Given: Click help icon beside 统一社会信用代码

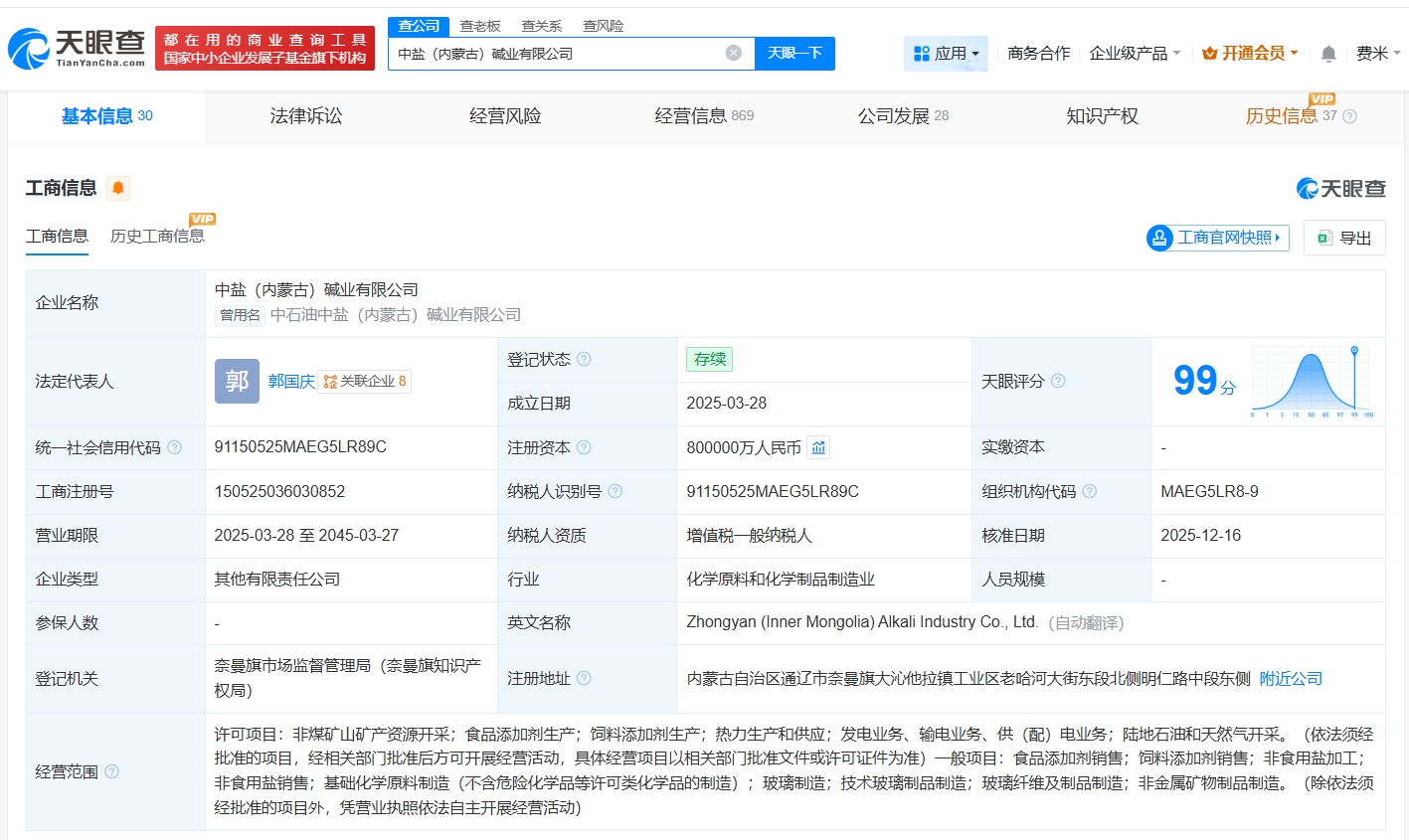Looking at the screenshot, I should pos(175,448).
